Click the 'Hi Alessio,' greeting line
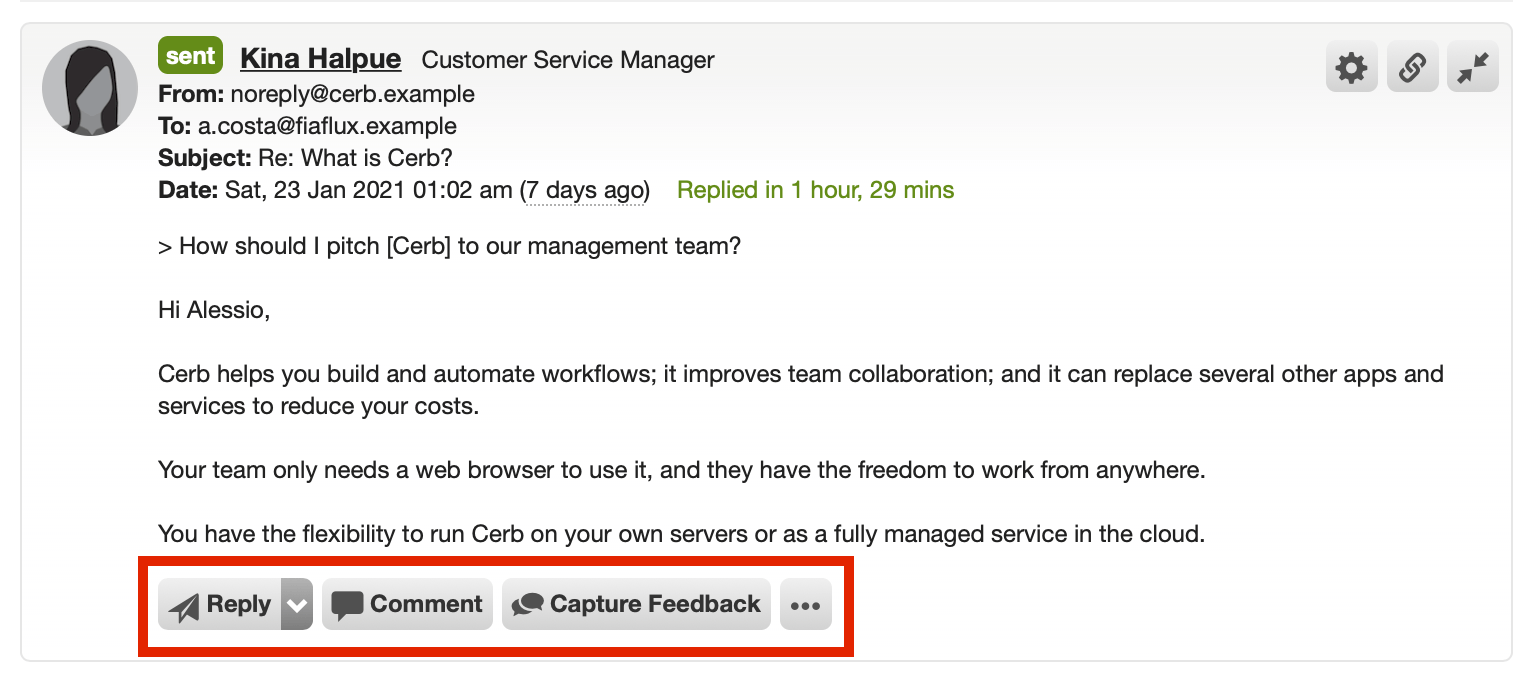This screenshot has width=1532, height=676. (x=214, y=310)
